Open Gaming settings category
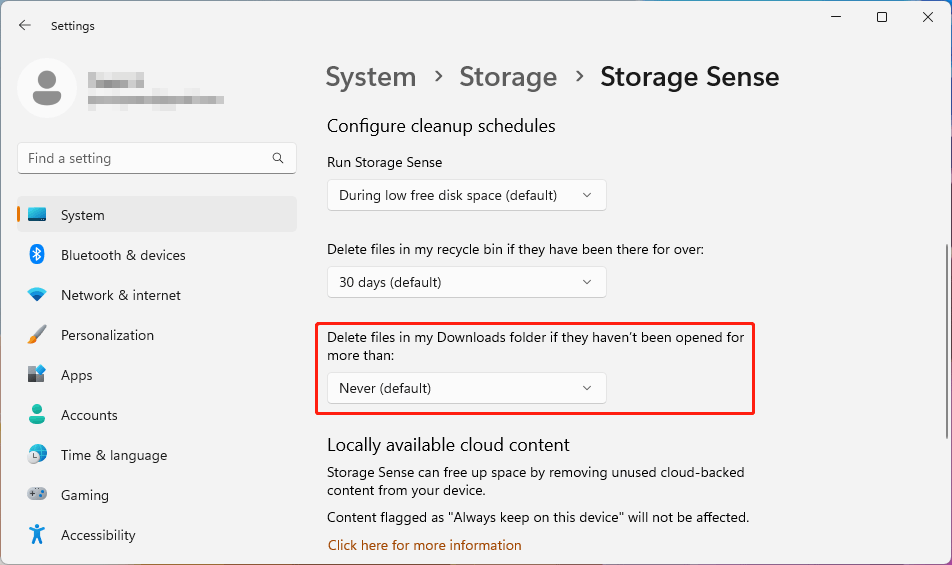 (157, 495)
